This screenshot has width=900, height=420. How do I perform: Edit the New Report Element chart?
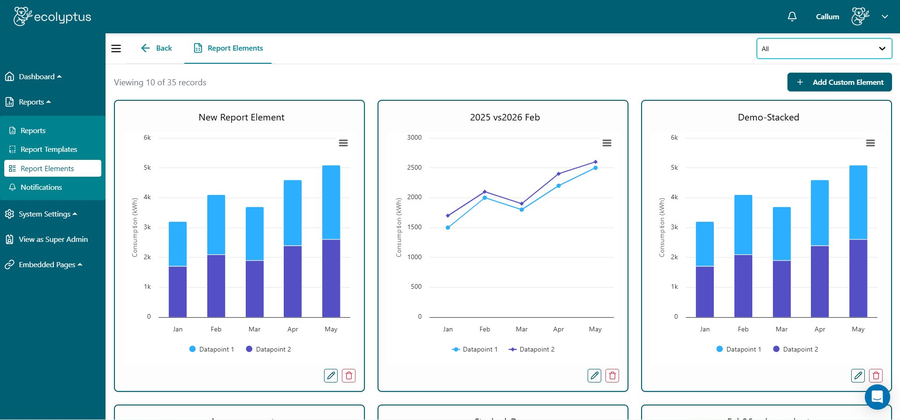(331, 376)
